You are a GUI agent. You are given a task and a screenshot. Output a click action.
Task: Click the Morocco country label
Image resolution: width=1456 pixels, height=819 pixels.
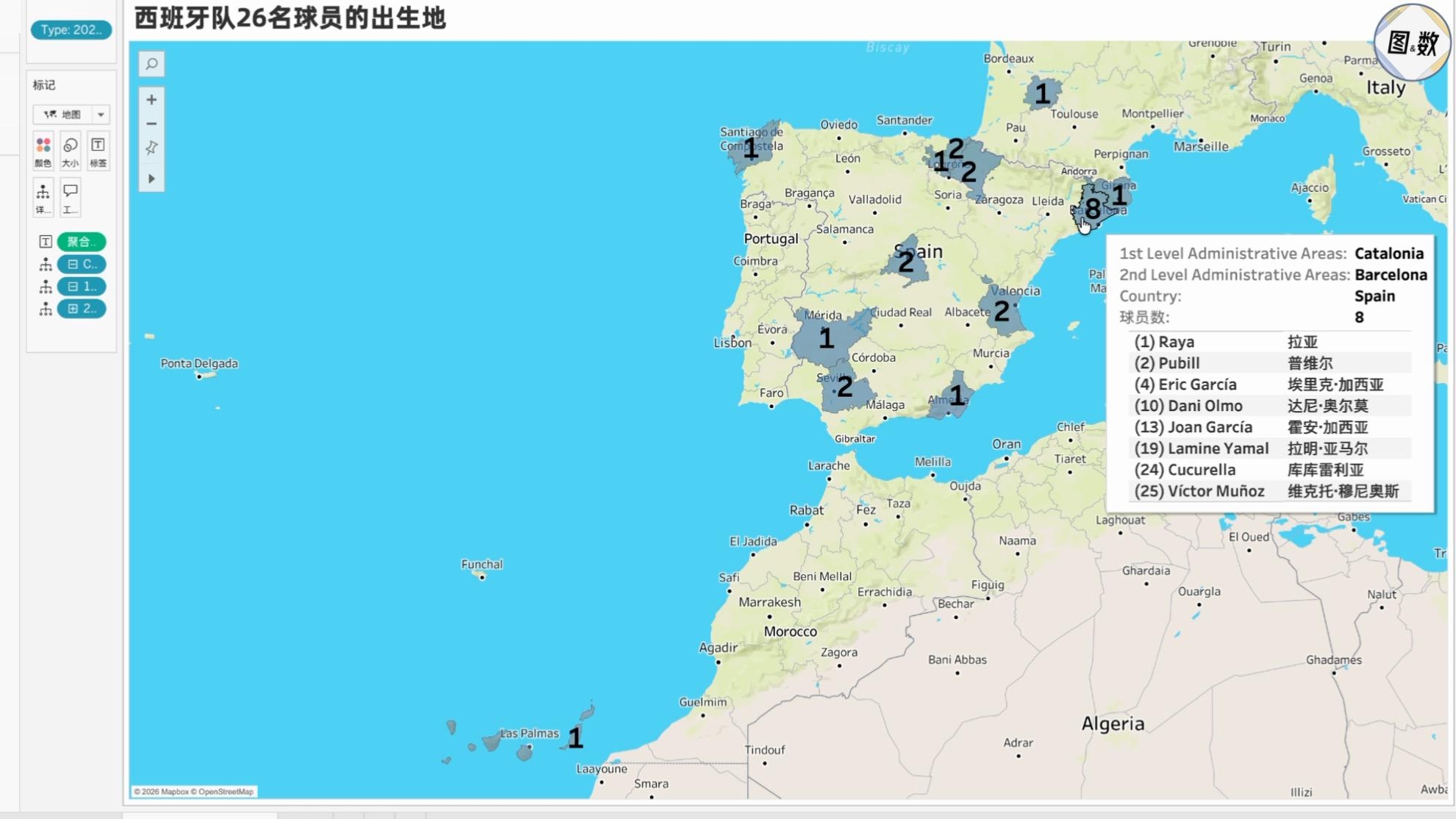click(x=790, y=632)
